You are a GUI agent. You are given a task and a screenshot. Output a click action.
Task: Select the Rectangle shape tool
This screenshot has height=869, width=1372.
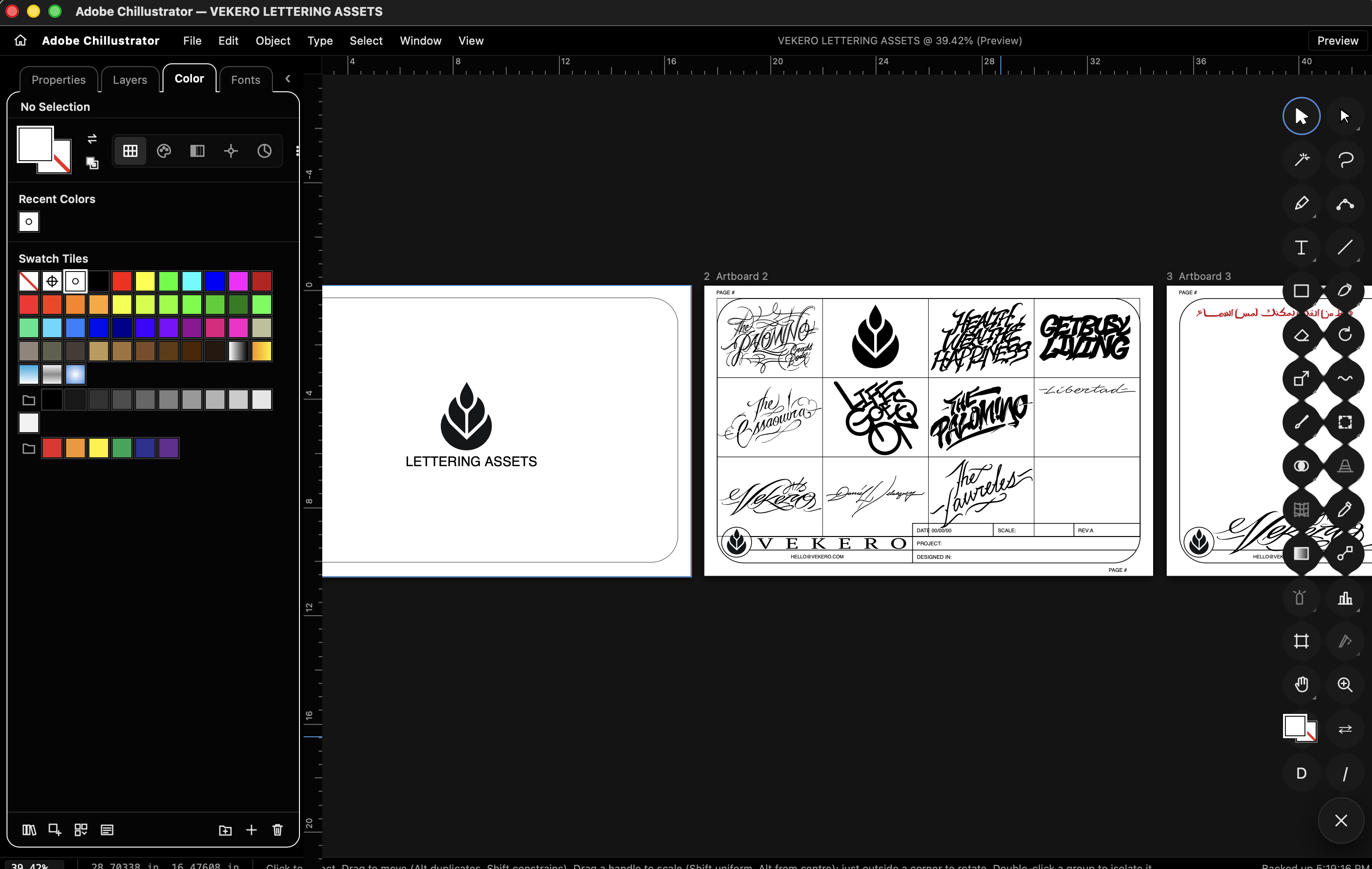coord(1301,291)
